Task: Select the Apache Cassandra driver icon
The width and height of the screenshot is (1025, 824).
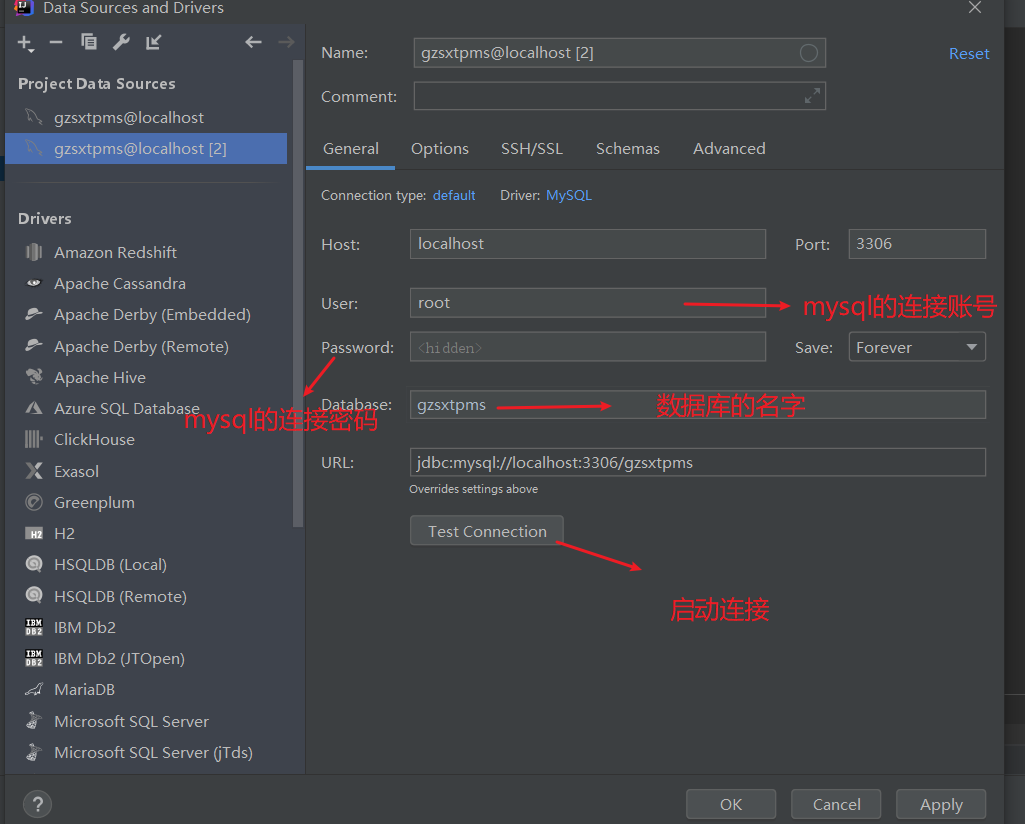Action: [x=34, y=284]
